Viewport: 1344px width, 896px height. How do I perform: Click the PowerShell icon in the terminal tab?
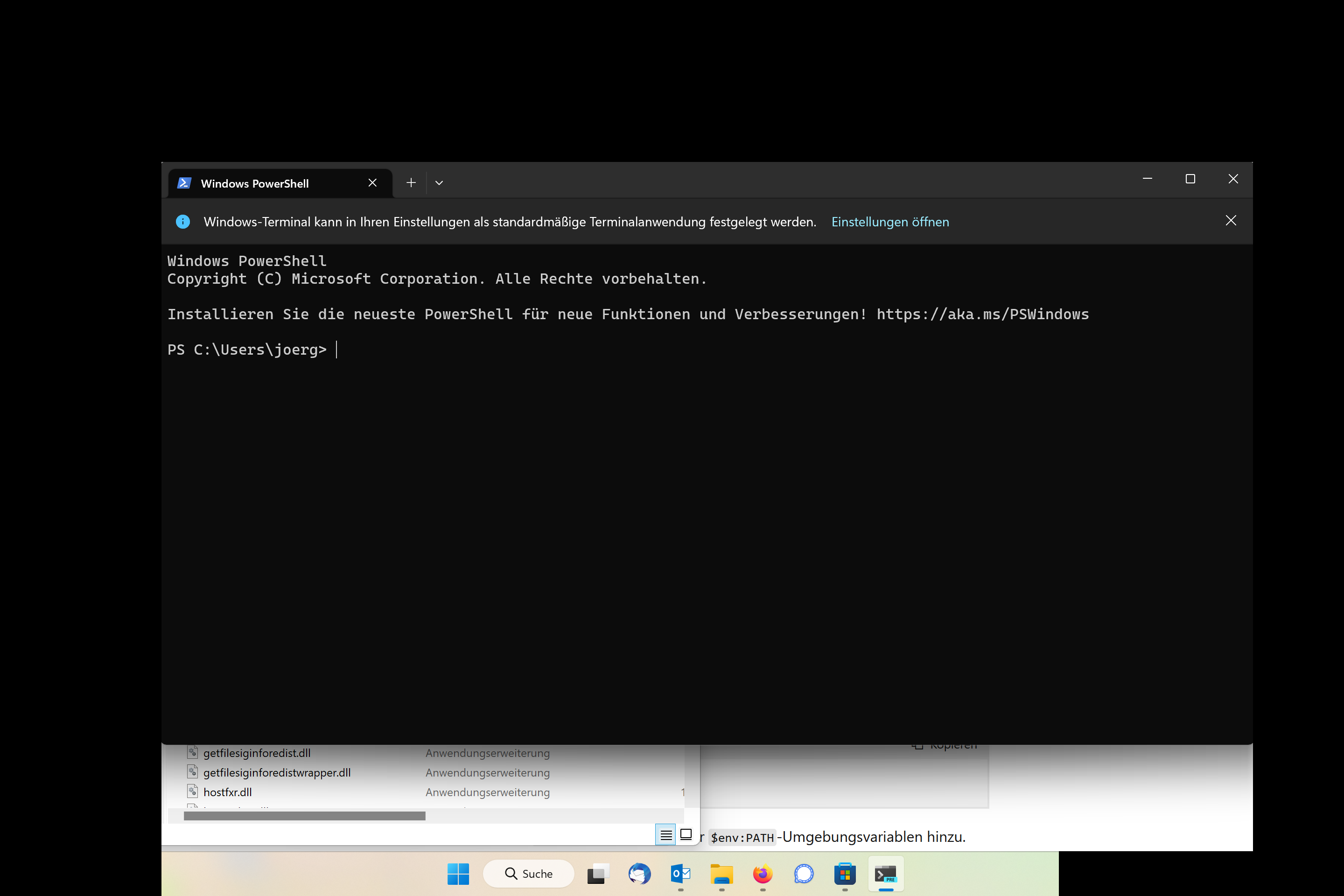184,183
